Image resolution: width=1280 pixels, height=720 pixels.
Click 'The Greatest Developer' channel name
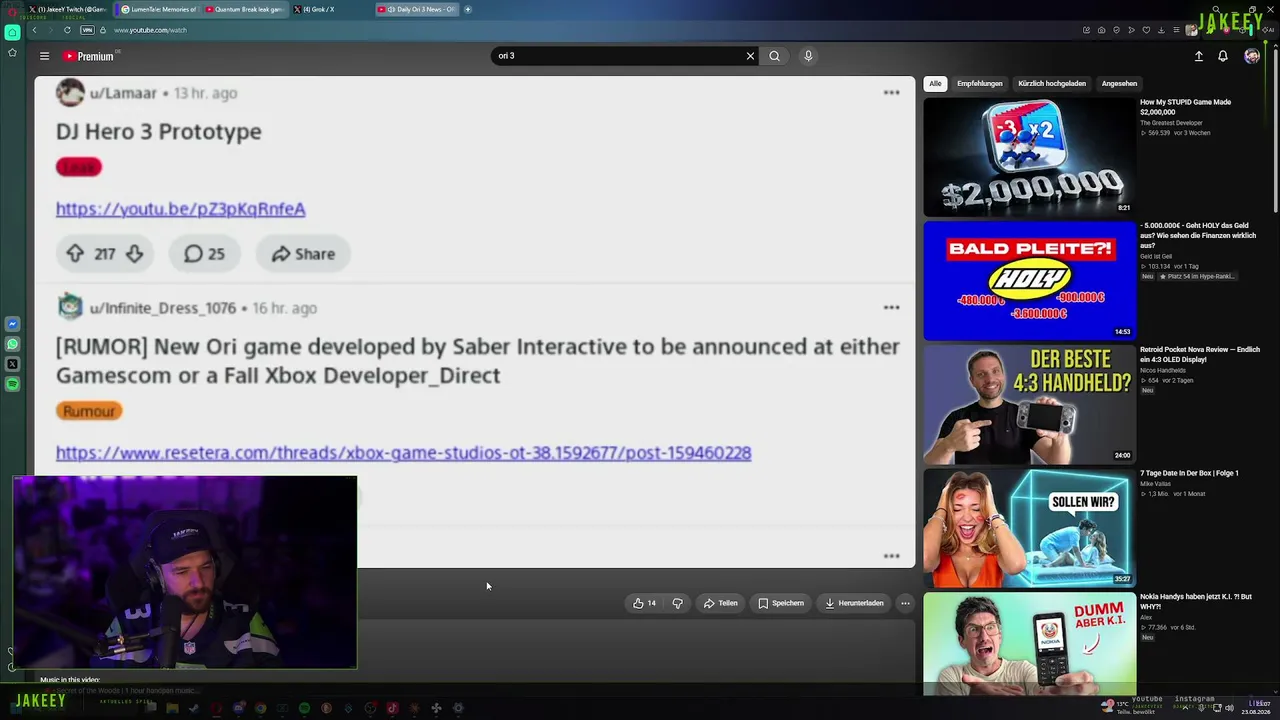(x=1171, y=123)
